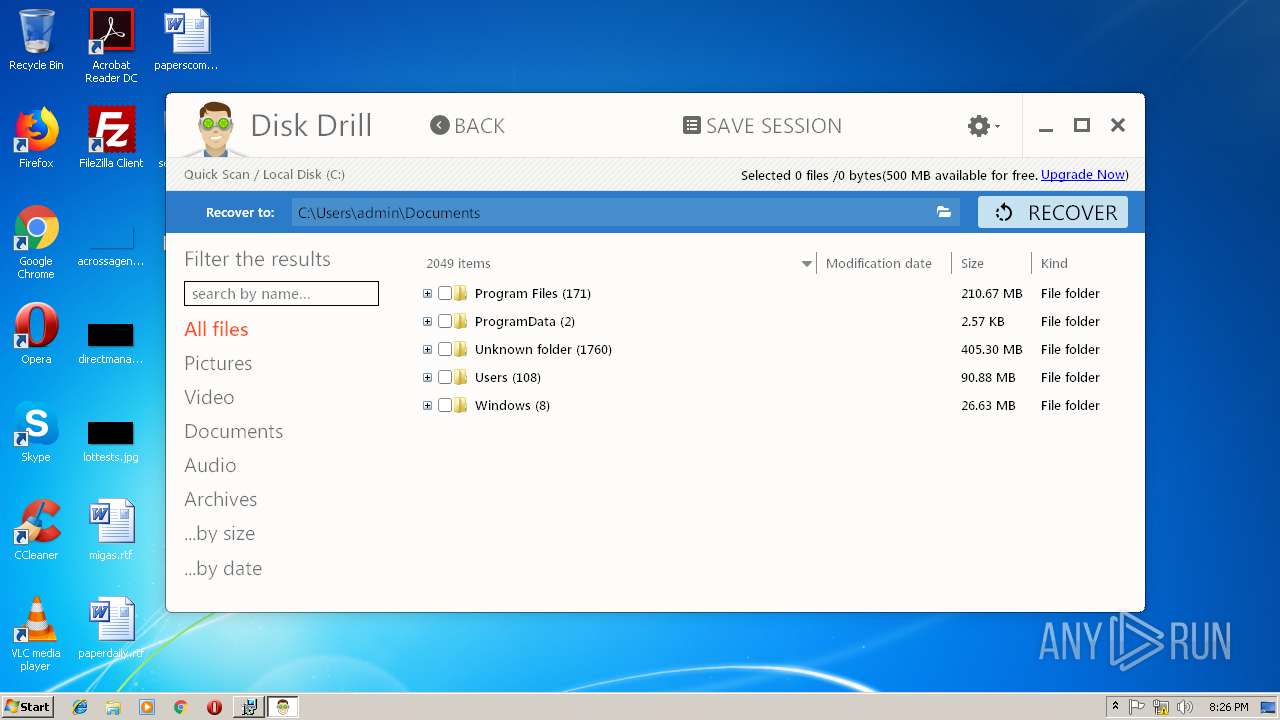Check the Unknown folder checkbox
Screen dimensions: 1280x720
[445, 349]
